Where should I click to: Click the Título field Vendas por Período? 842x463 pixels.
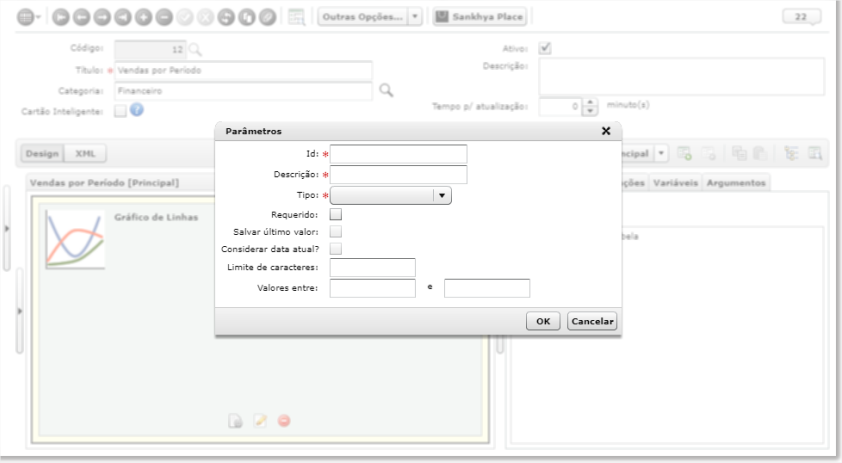[243, 71]
